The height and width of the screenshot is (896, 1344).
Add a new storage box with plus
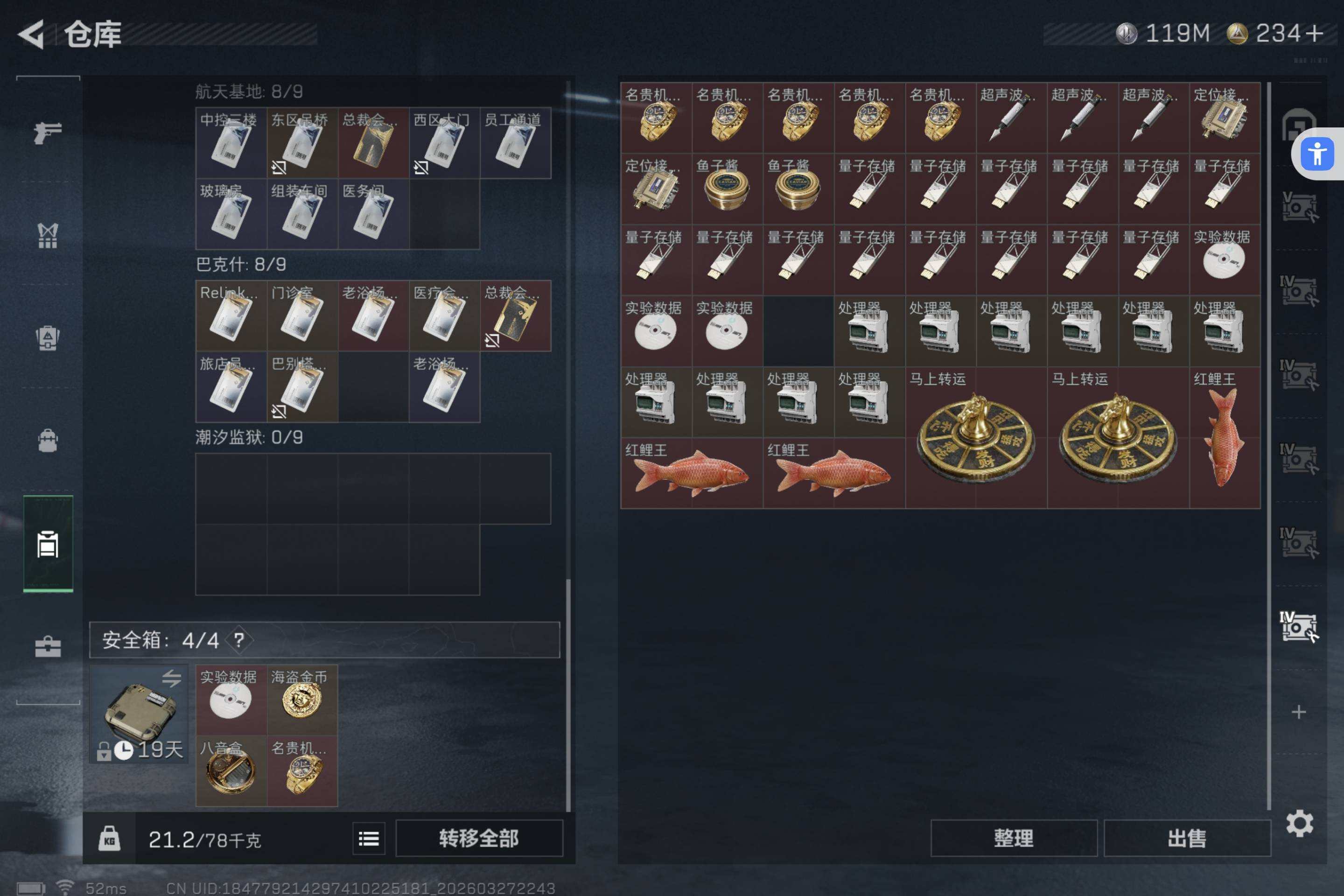1299,712
